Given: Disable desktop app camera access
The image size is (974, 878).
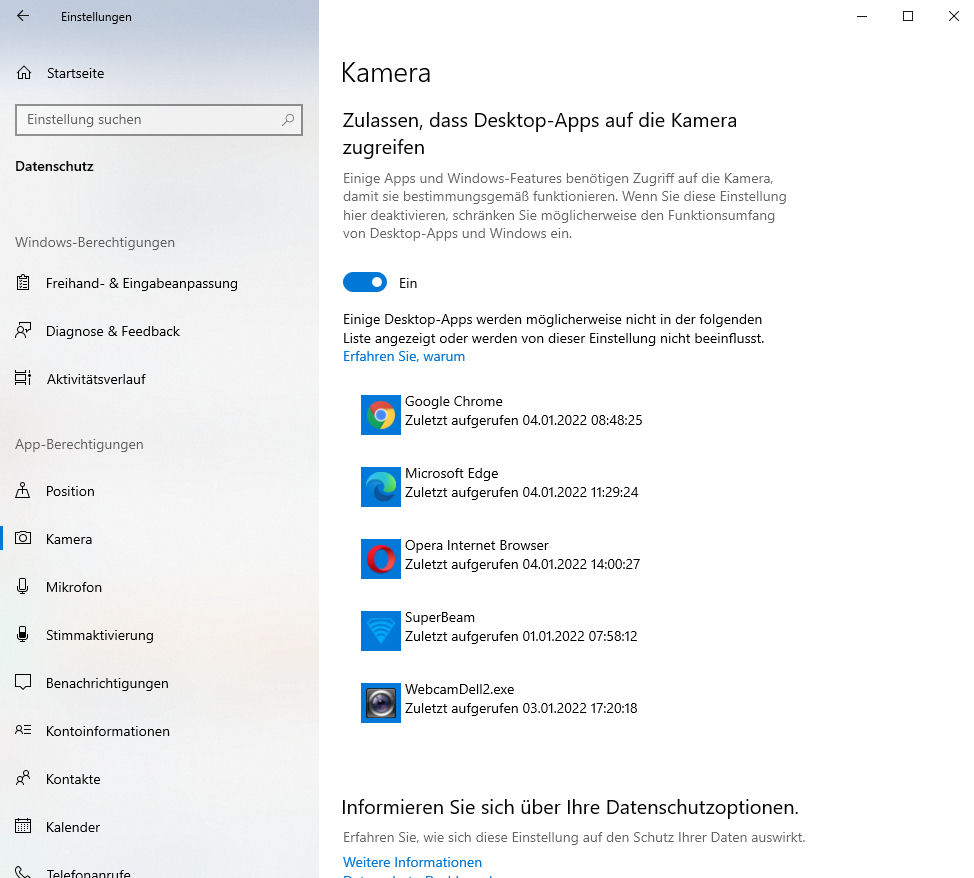Looking at the screenshot, I should pos(365,282).
